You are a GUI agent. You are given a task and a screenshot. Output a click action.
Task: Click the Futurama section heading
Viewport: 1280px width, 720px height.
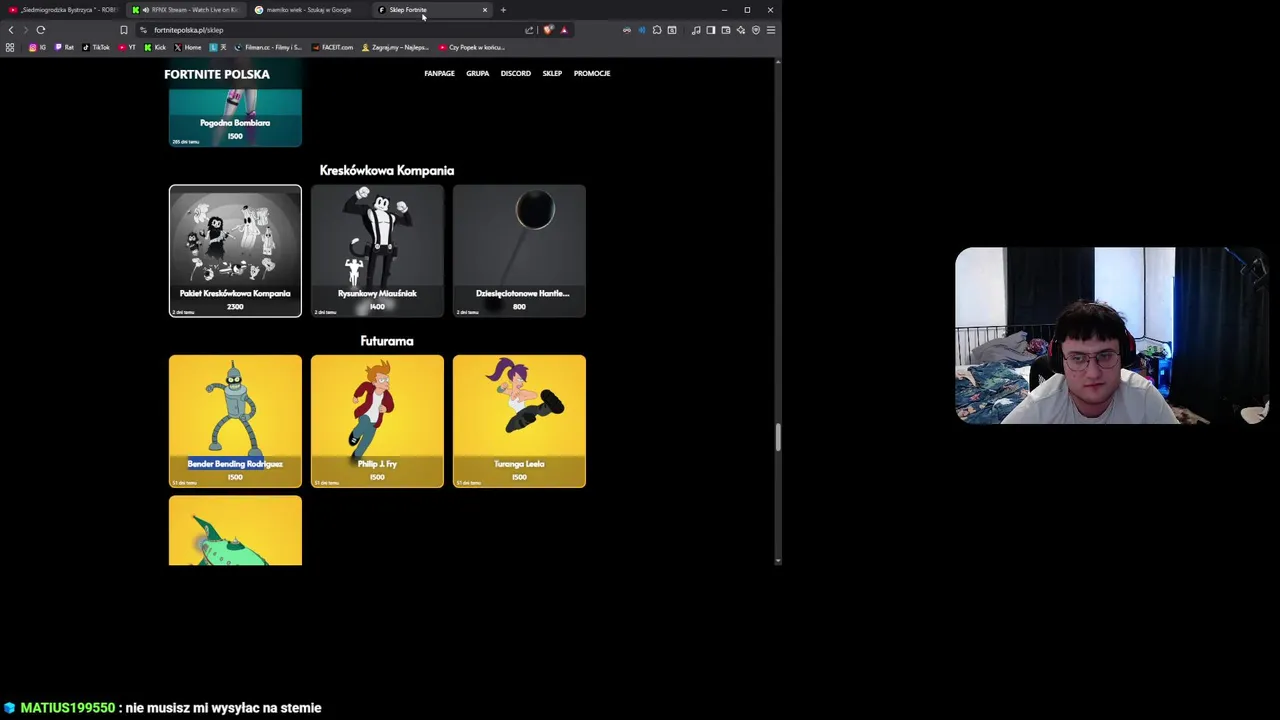[387, 341]
